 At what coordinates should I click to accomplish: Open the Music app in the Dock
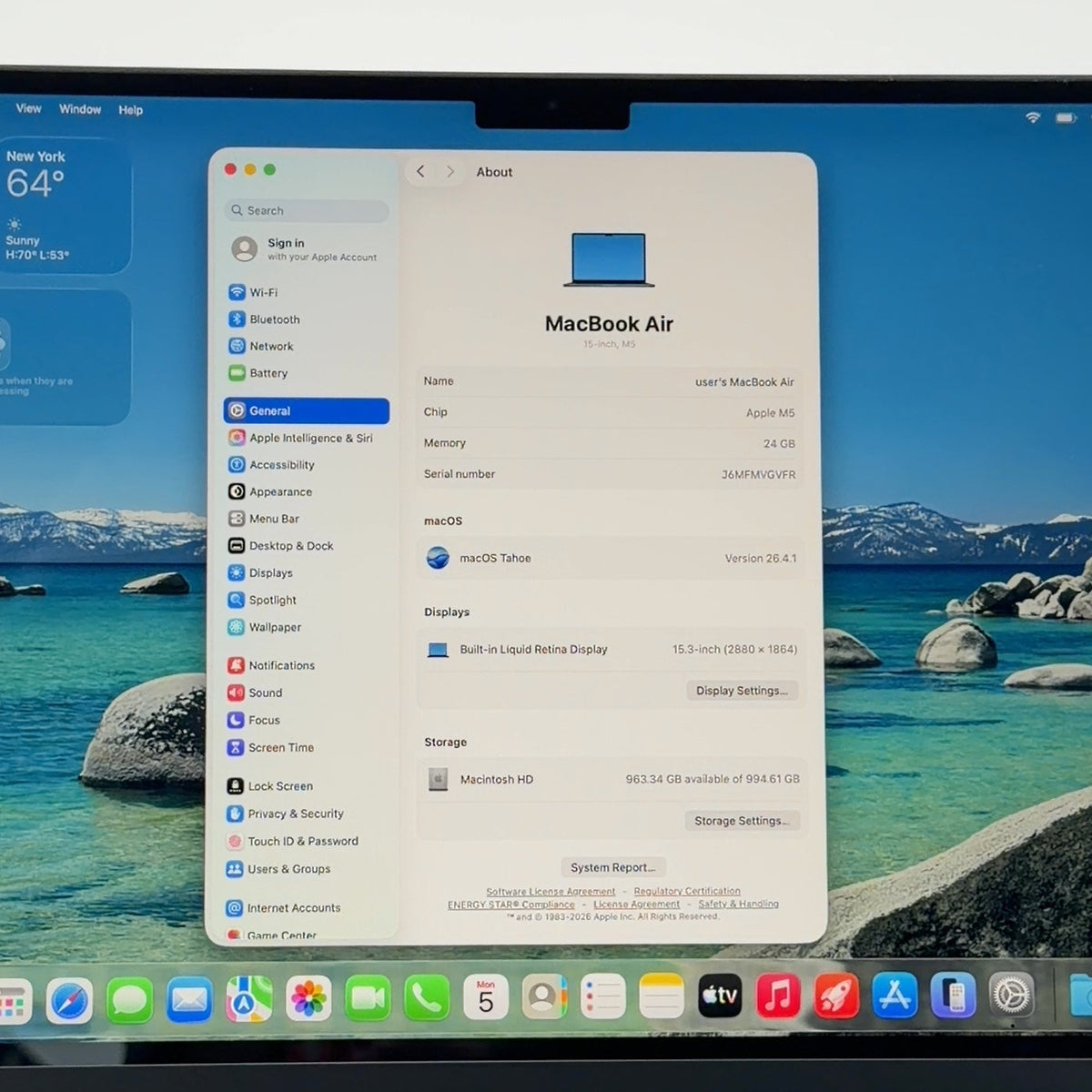click(x=778, y=996)
